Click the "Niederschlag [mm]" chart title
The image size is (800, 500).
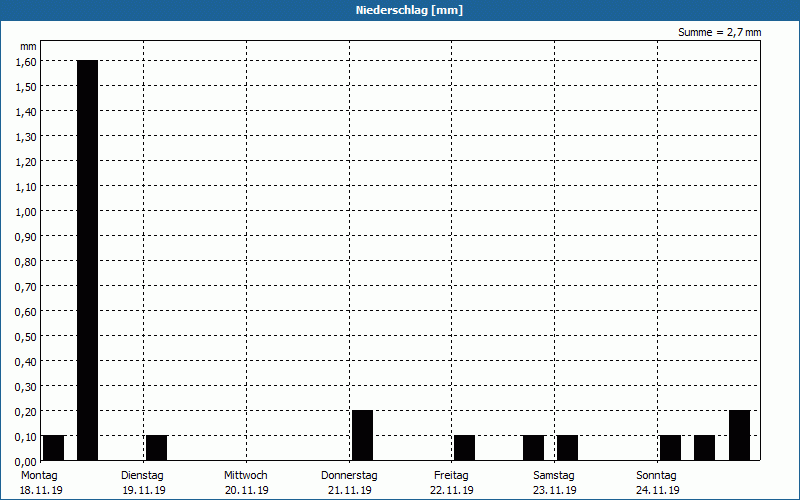pos(409,10)
